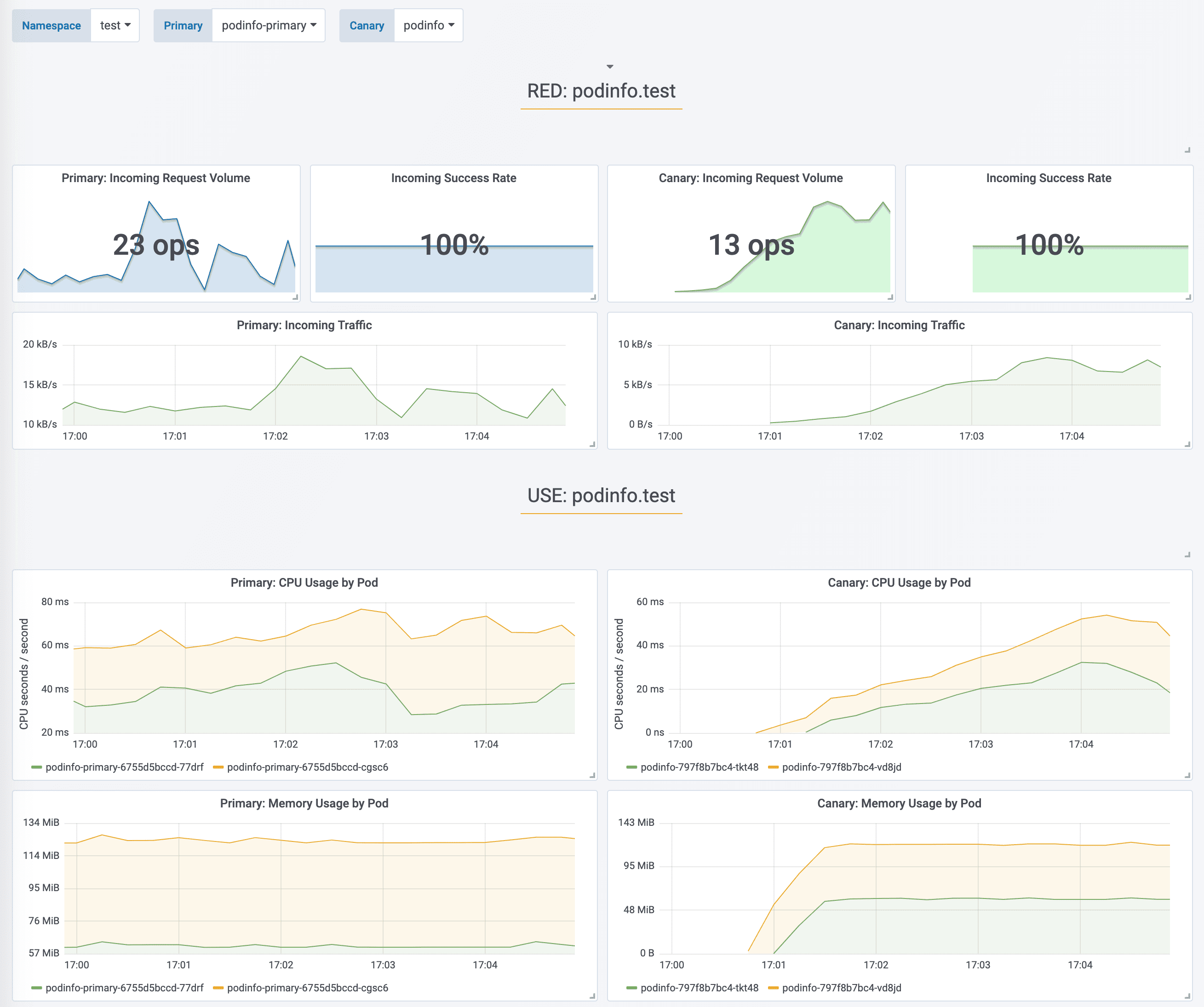Open the Canary dropdown showing "podinfo"
1204x1007 pixels.
(428, 25)
